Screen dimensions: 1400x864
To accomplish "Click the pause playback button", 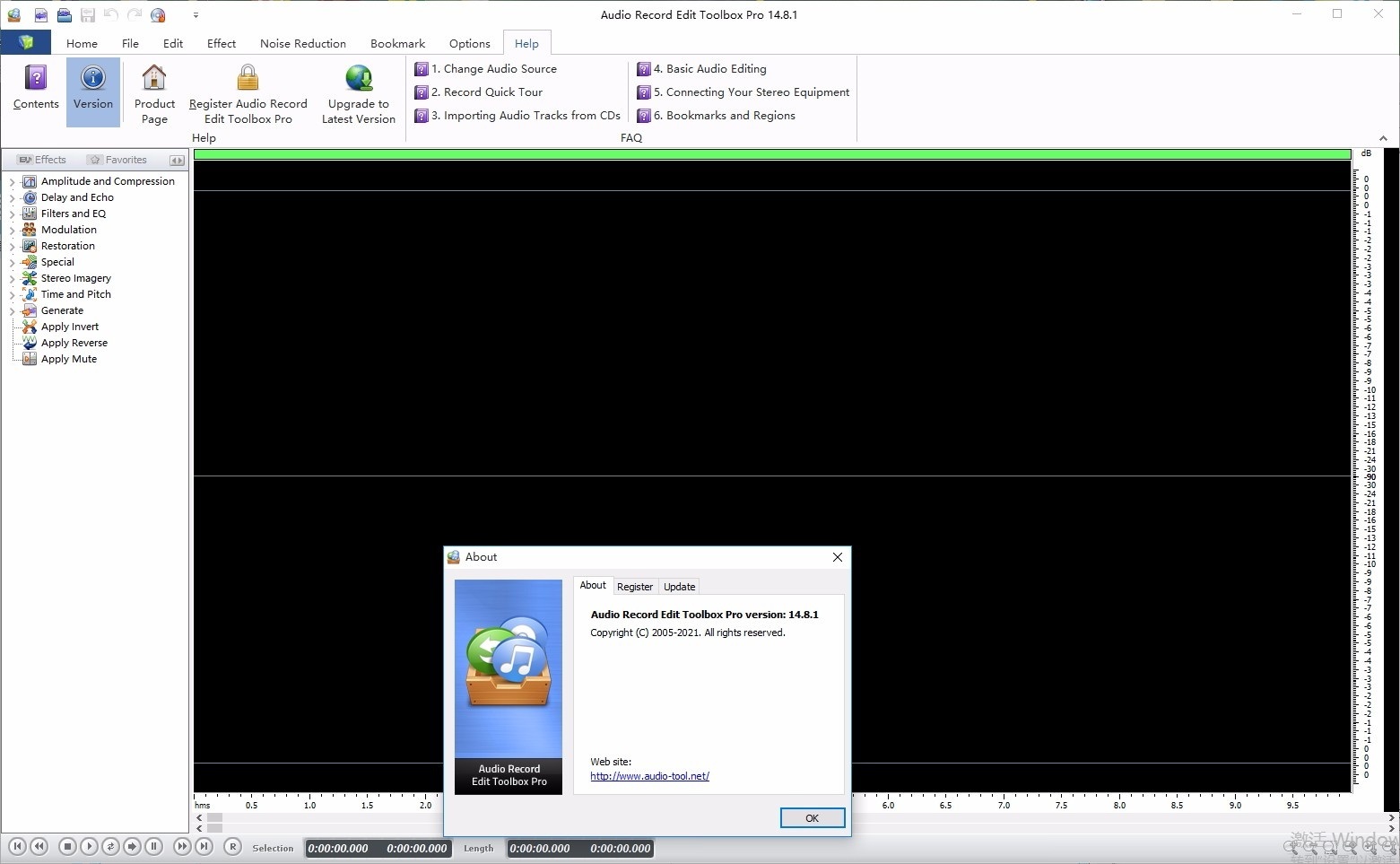I will tap(153, 846).
